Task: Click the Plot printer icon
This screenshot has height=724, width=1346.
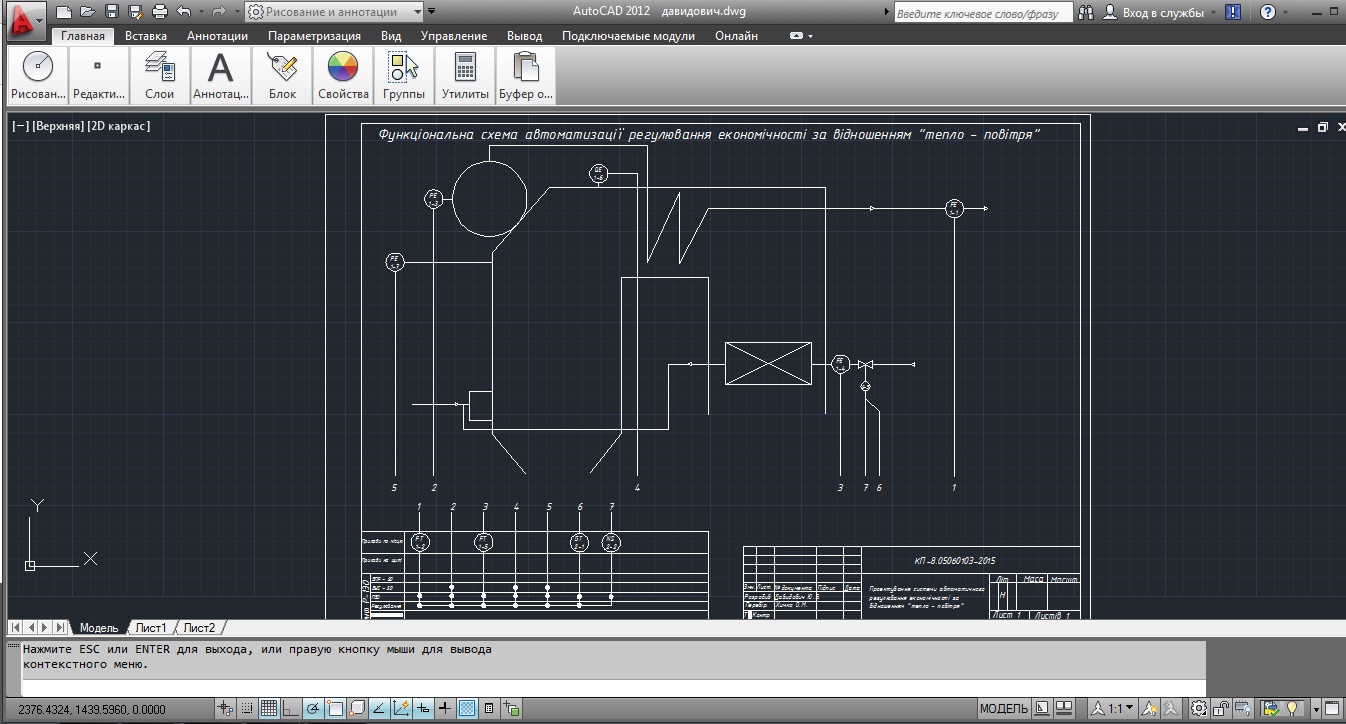Action: pyautogui.click(x=159, y=12)
